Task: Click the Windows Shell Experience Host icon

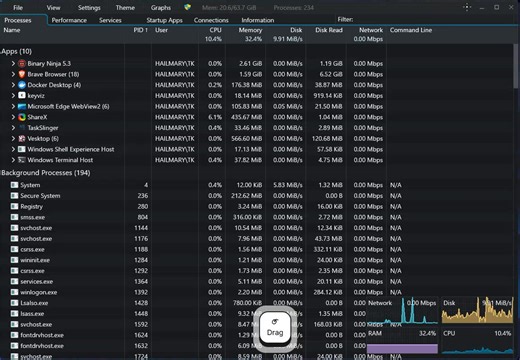Action: point(22,149)
